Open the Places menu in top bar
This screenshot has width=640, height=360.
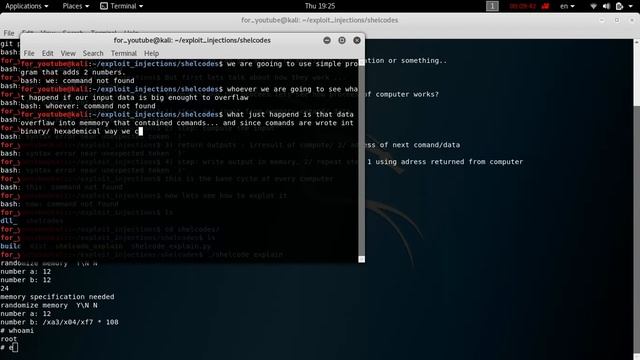pos(76,6)
